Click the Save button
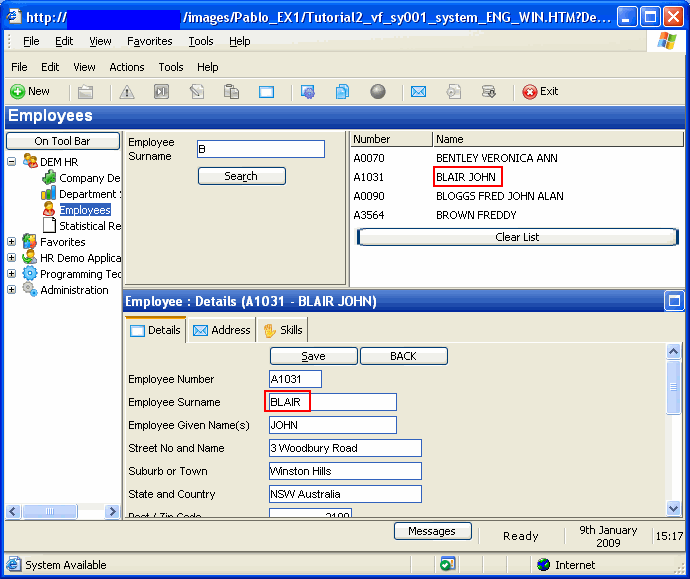The width and height of the screenshot is (690, 579). (313, 356)
